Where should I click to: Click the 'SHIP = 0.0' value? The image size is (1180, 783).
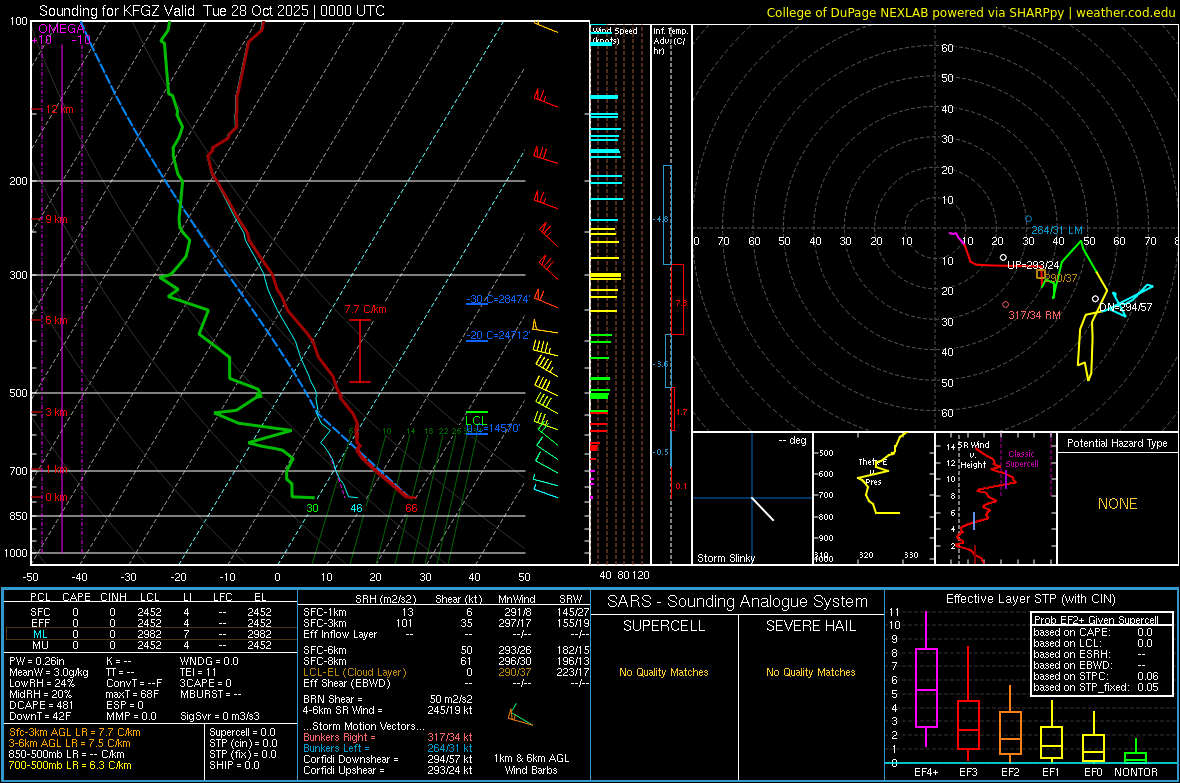(234, 765)
